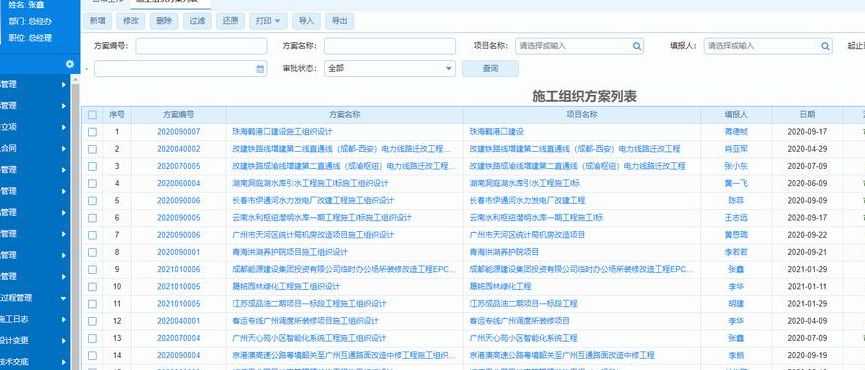Open 珠海鹤港口建设施工组织设计 plan name link

tap(282, 132)
